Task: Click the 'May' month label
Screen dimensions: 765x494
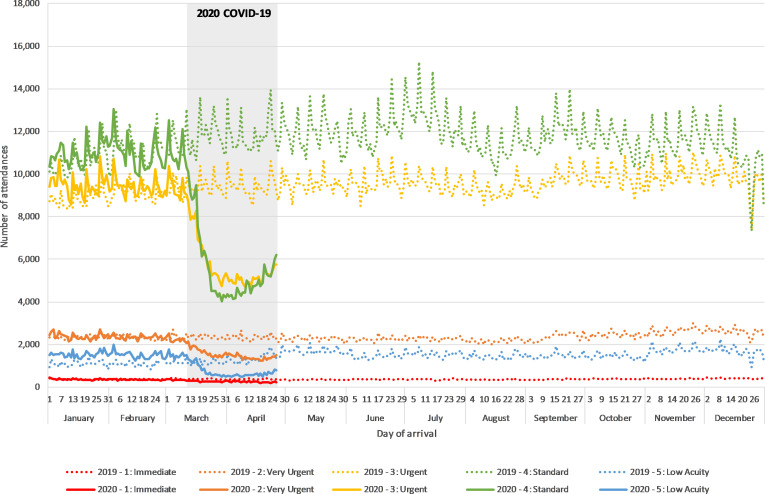Action: click(316, 418)
